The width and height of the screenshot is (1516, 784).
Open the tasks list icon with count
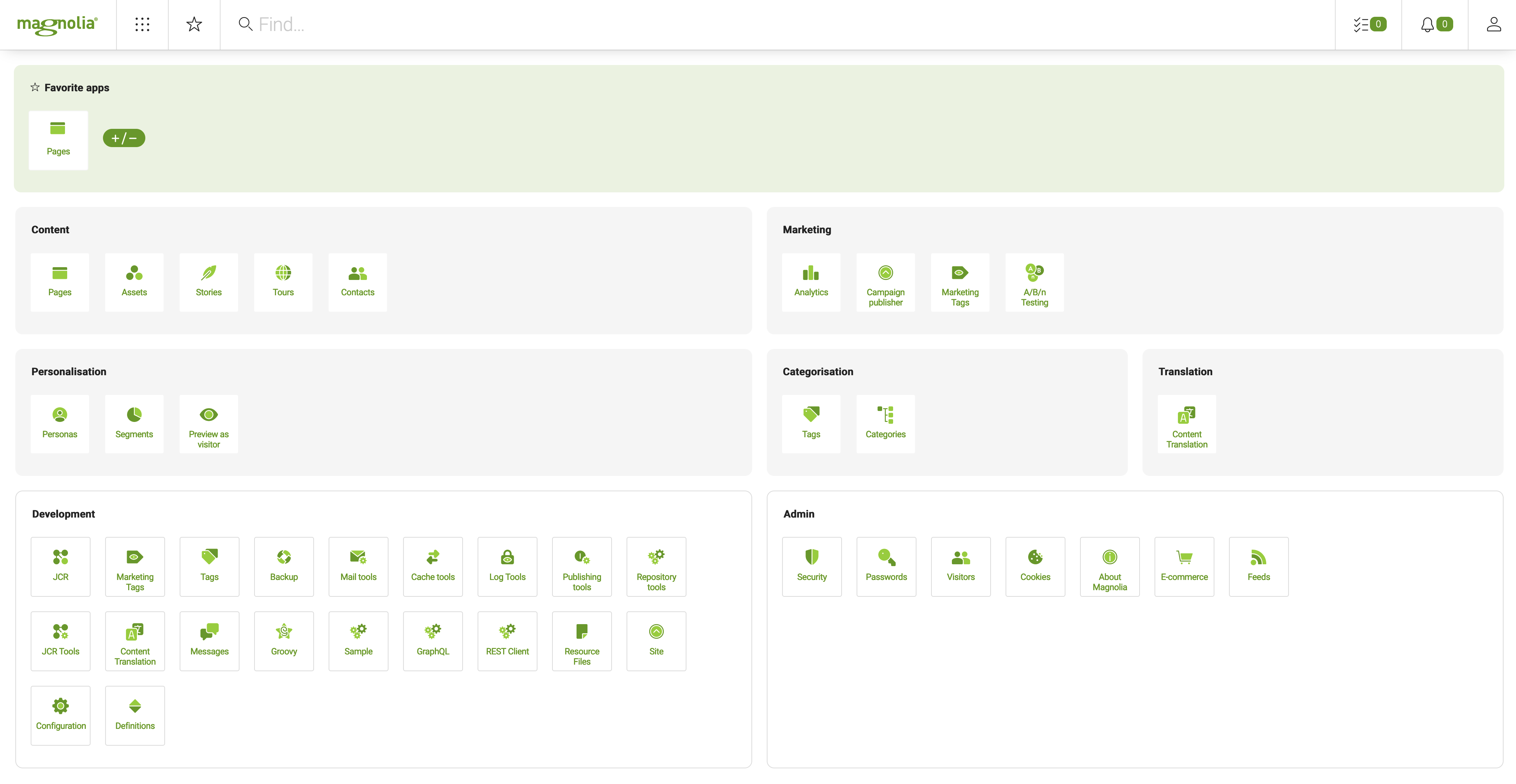tap(1369, 24)
